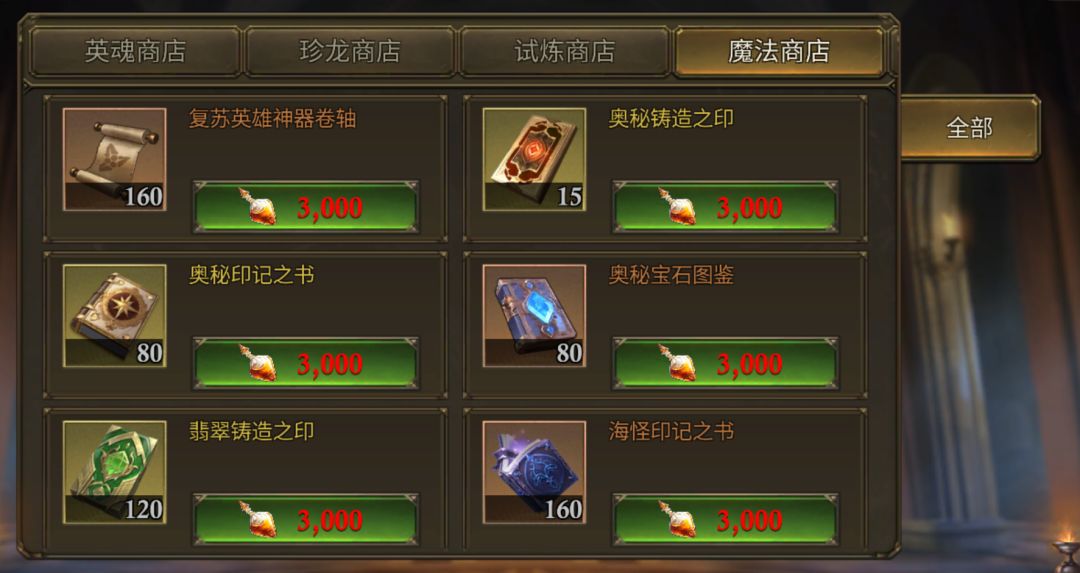Viewport: 1080px width, 573px height.
Task: Purchase 奥秘宝石图鉴 for 3,000
Action: 725,363
